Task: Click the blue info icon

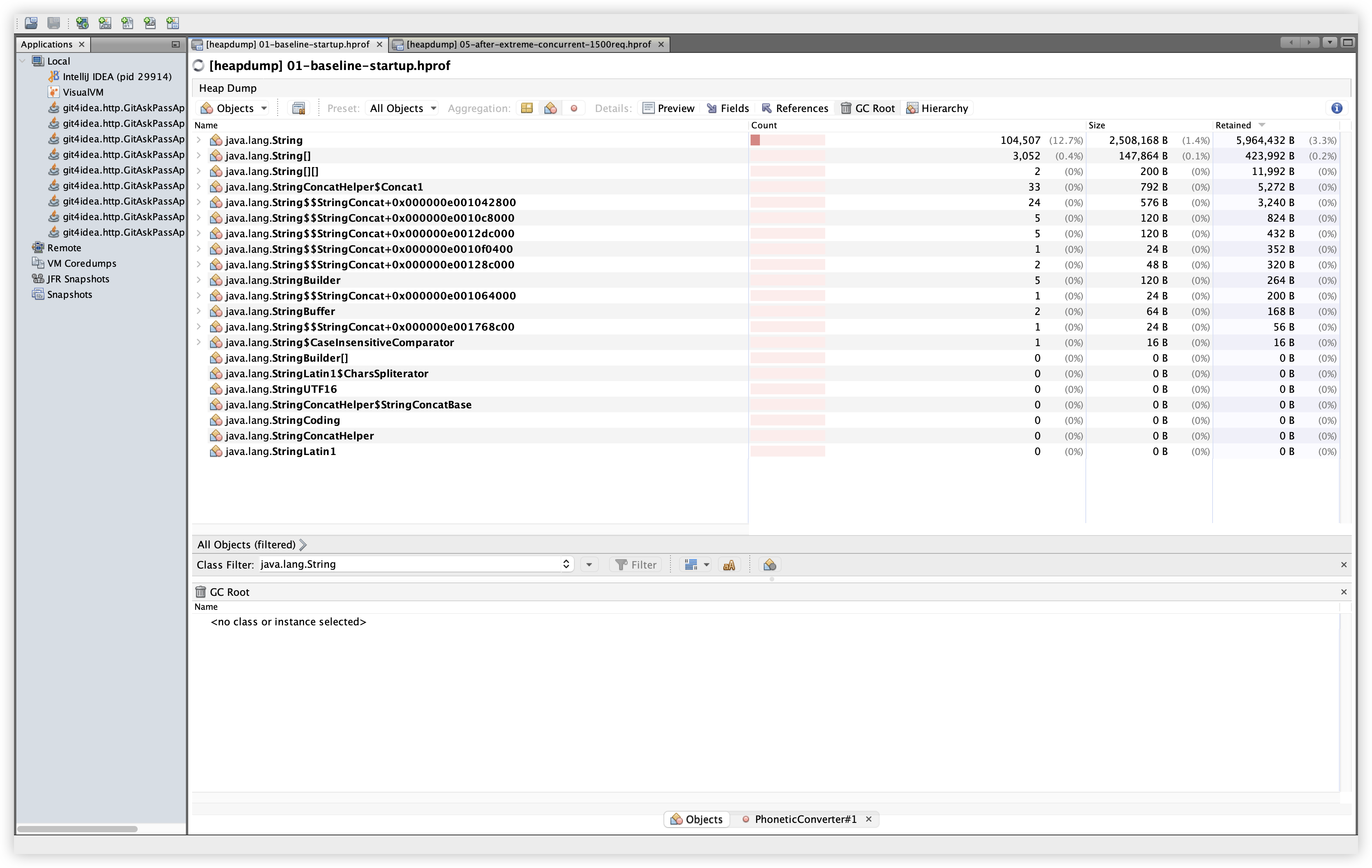Action: click(1337, 108)
